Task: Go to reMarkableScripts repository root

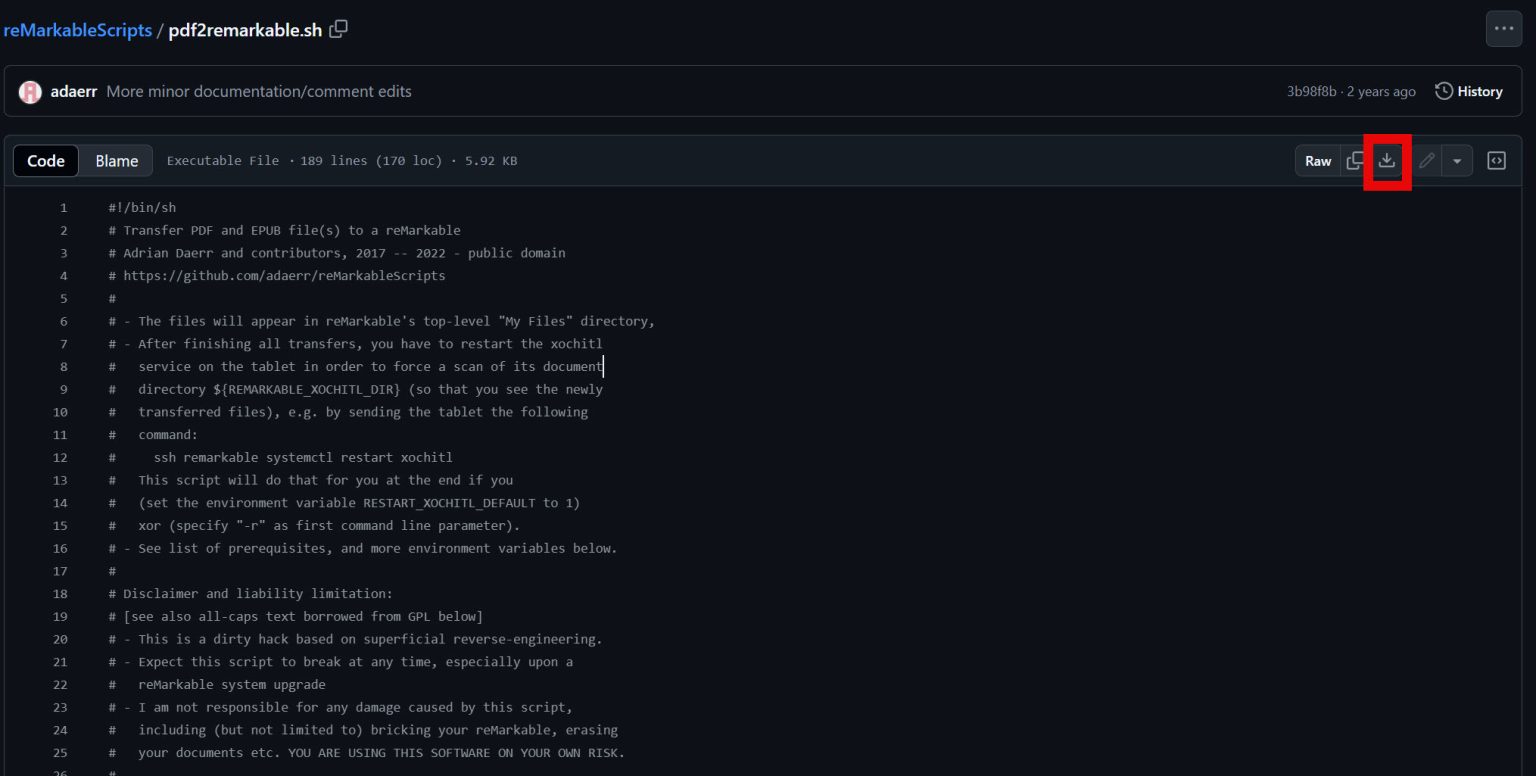Action: tap(77, 30)
